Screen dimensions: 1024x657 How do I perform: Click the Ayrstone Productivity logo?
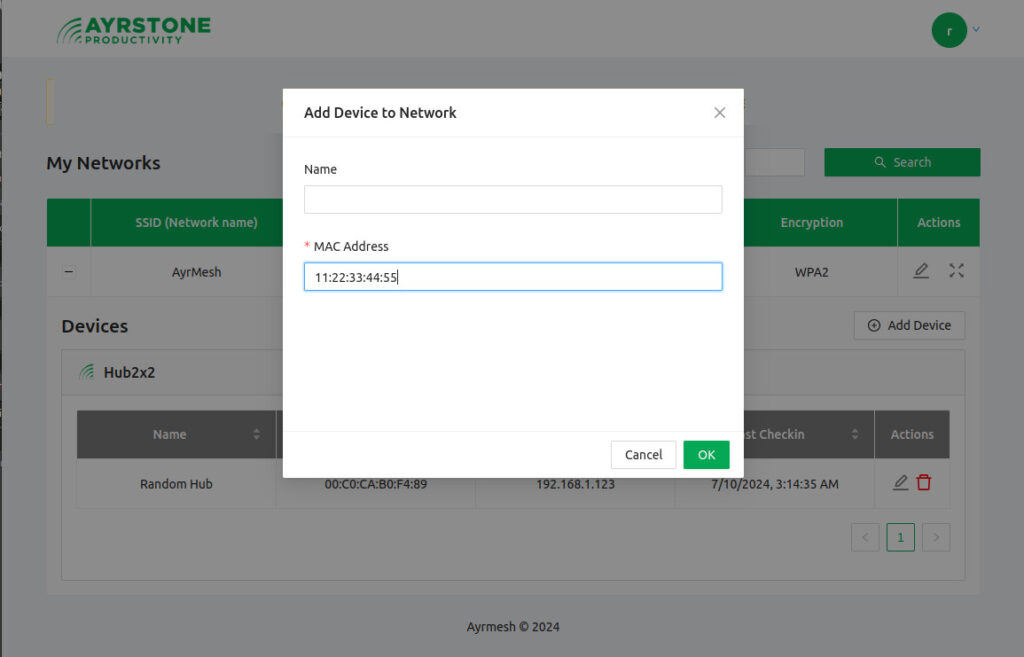click(133, 30)
